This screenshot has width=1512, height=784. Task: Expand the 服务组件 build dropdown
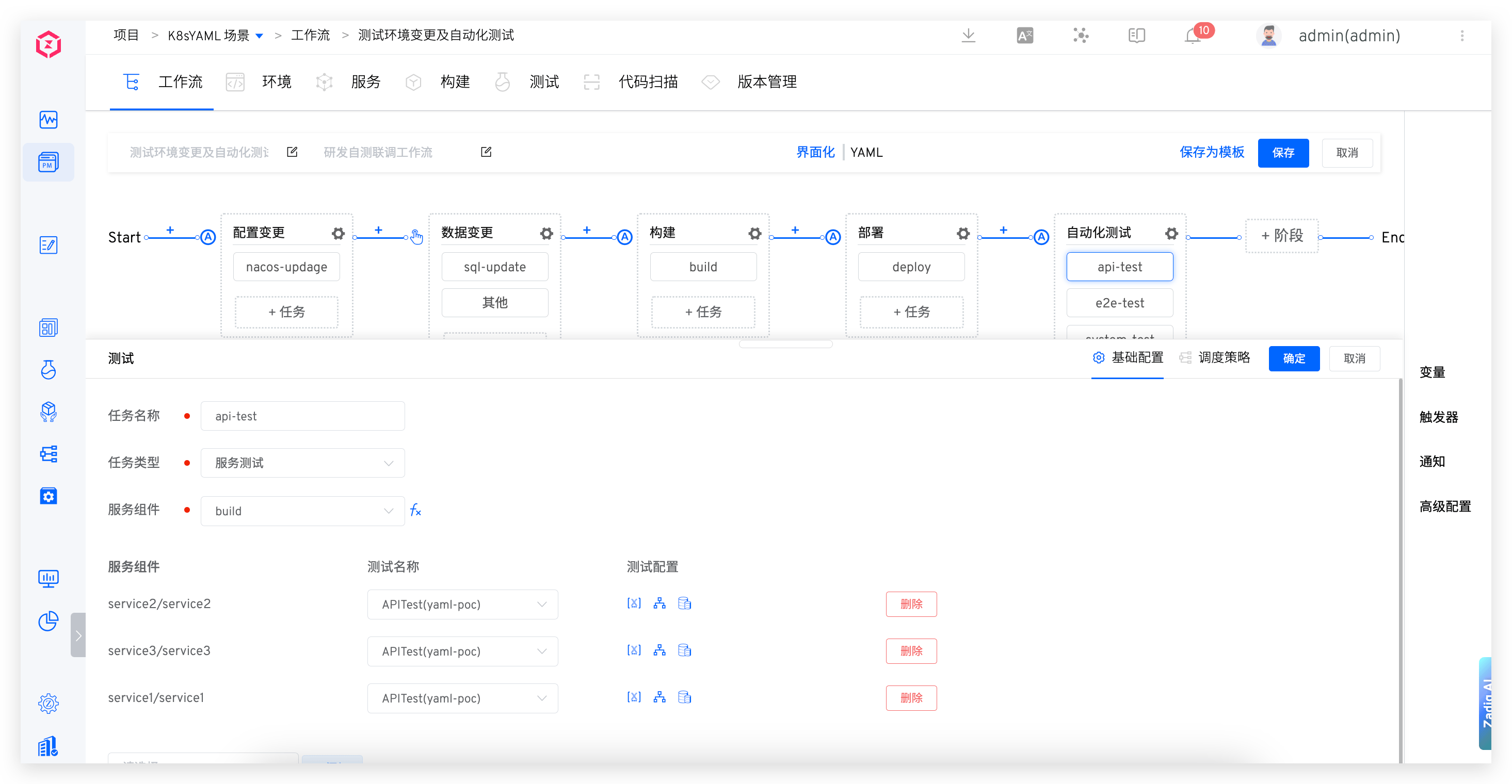coord(303,511)
